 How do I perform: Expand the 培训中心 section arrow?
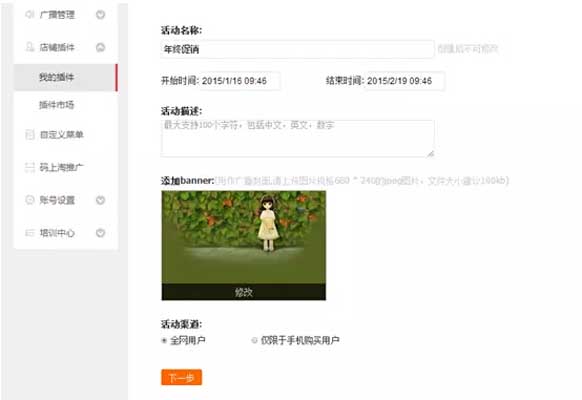coord(101,233)
